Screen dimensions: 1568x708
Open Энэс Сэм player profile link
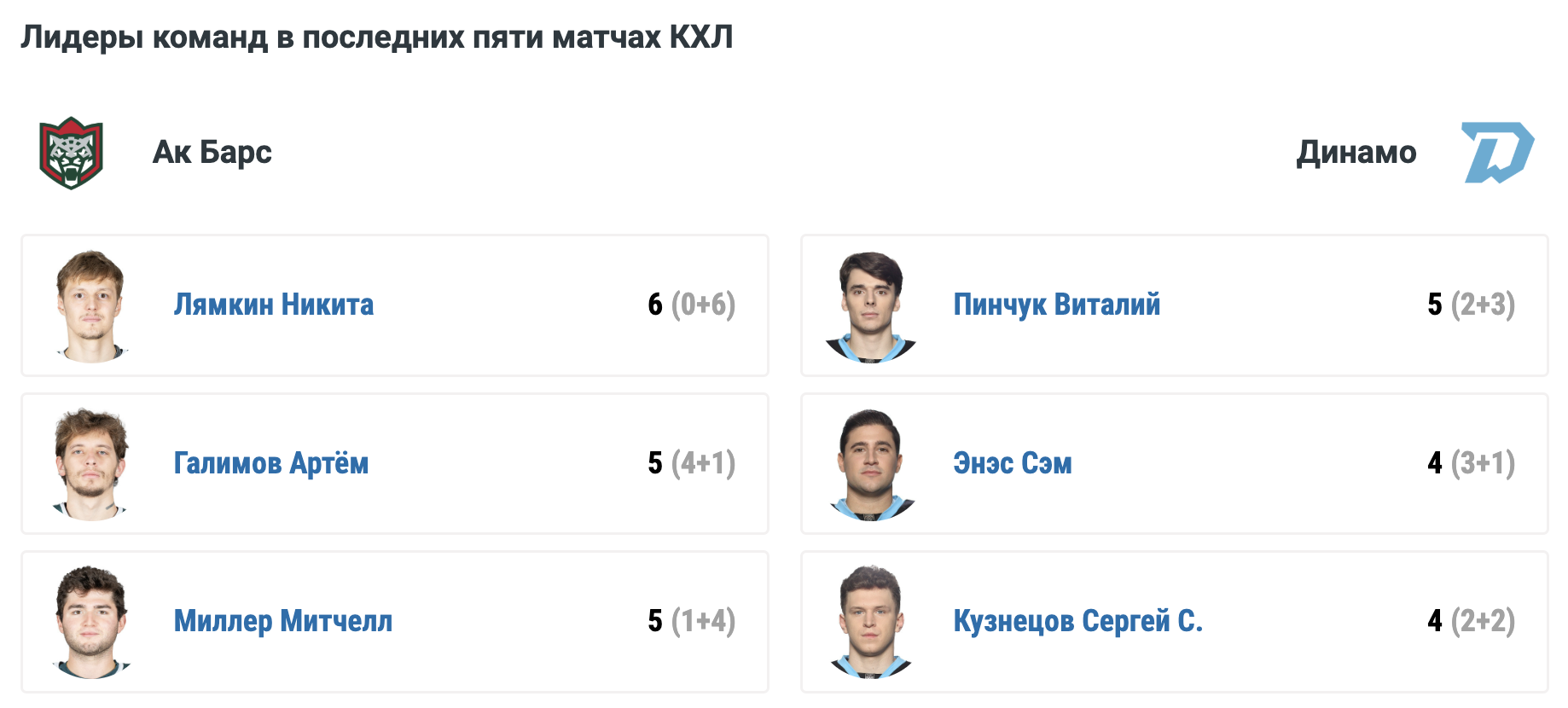point(1013,463)
